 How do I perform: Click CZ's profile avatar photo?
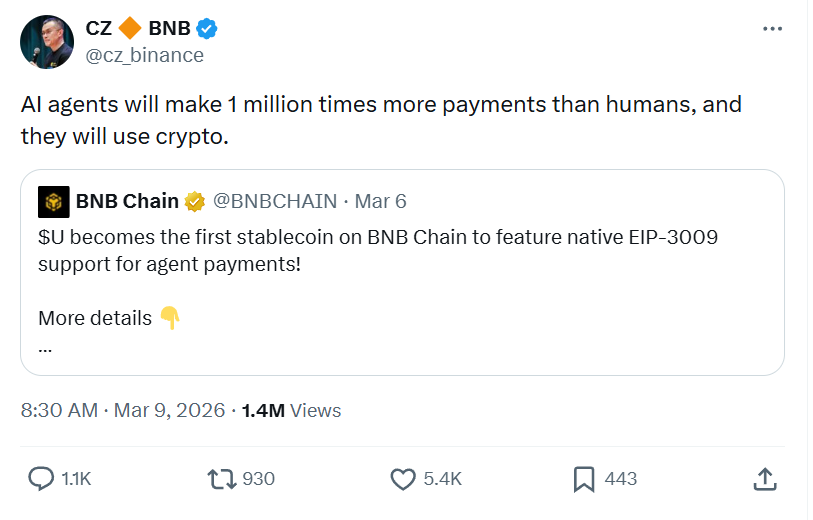pyautogui.click(x=46, y=42)
